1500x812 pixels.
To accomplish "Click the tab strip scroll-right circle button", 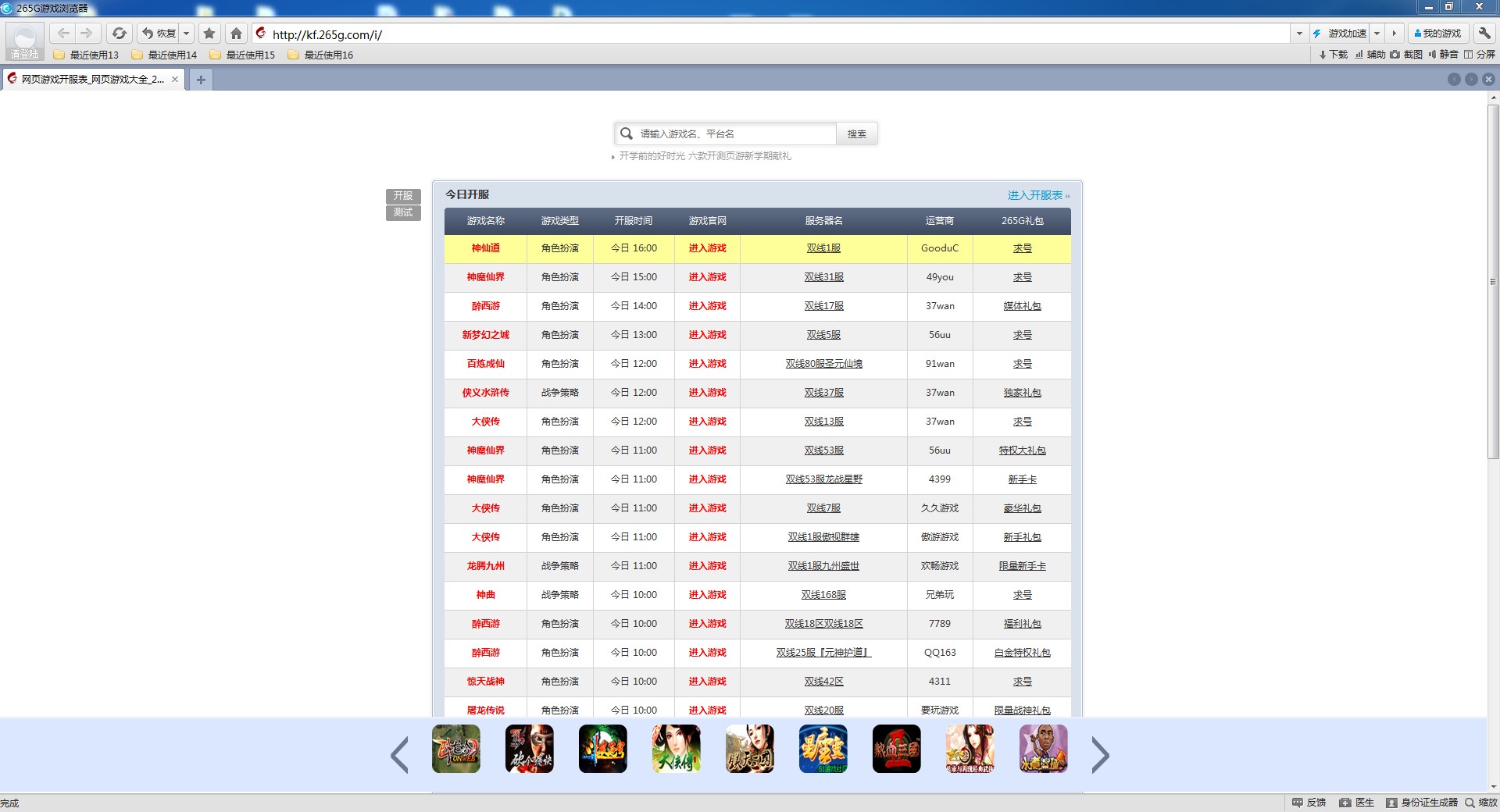I will pyautogui.click(x=1471, y=80).
